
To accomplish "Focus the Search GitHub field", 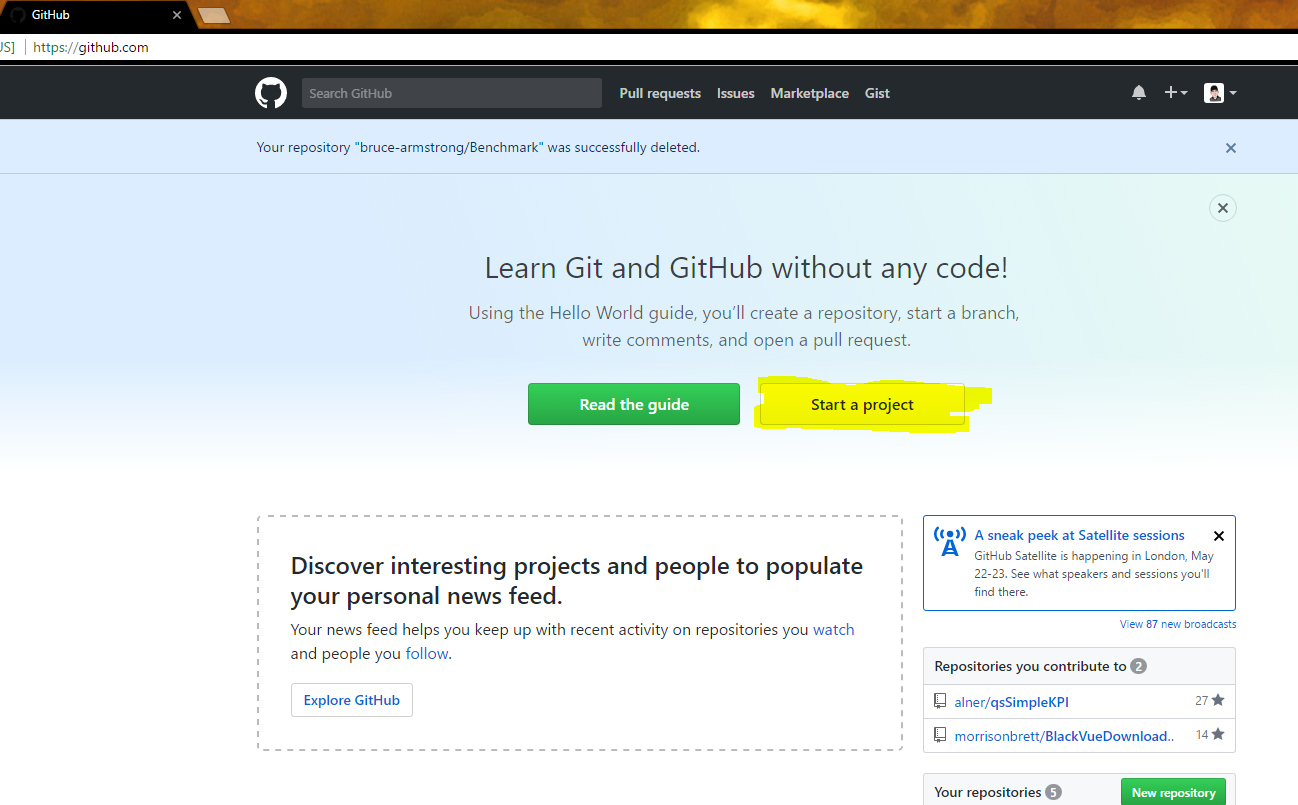I will tap(452, 93).
